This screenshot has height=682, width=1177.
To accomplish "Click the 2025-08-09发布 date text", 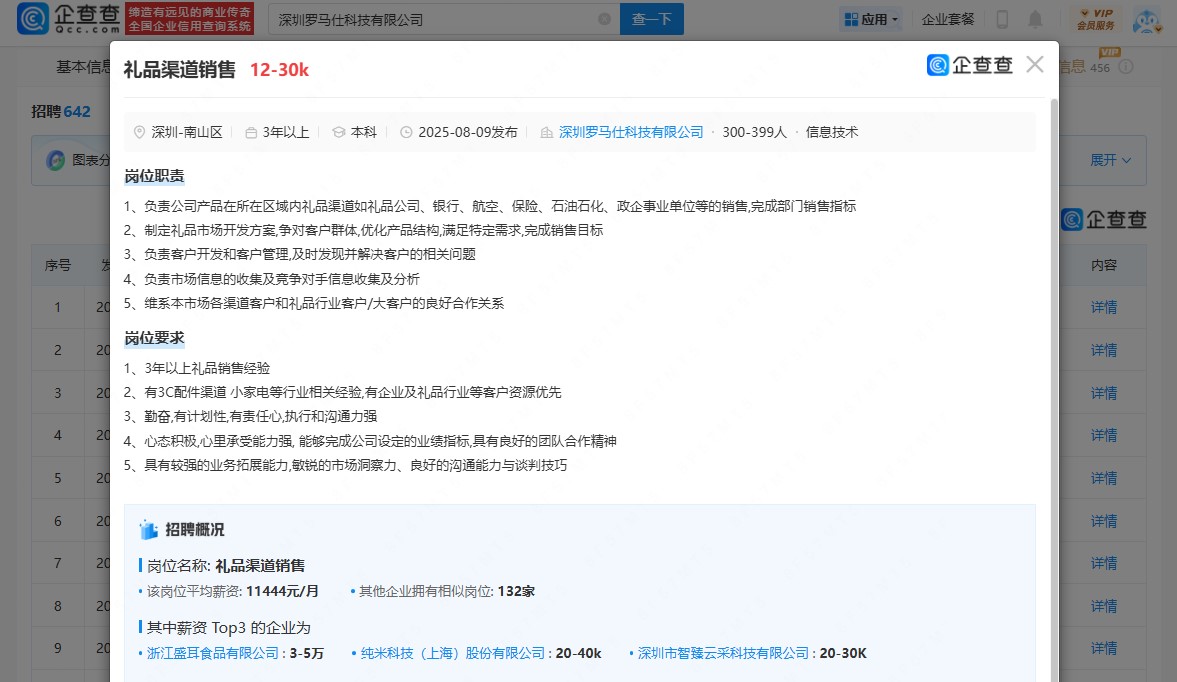I will [x=468, y=132].
